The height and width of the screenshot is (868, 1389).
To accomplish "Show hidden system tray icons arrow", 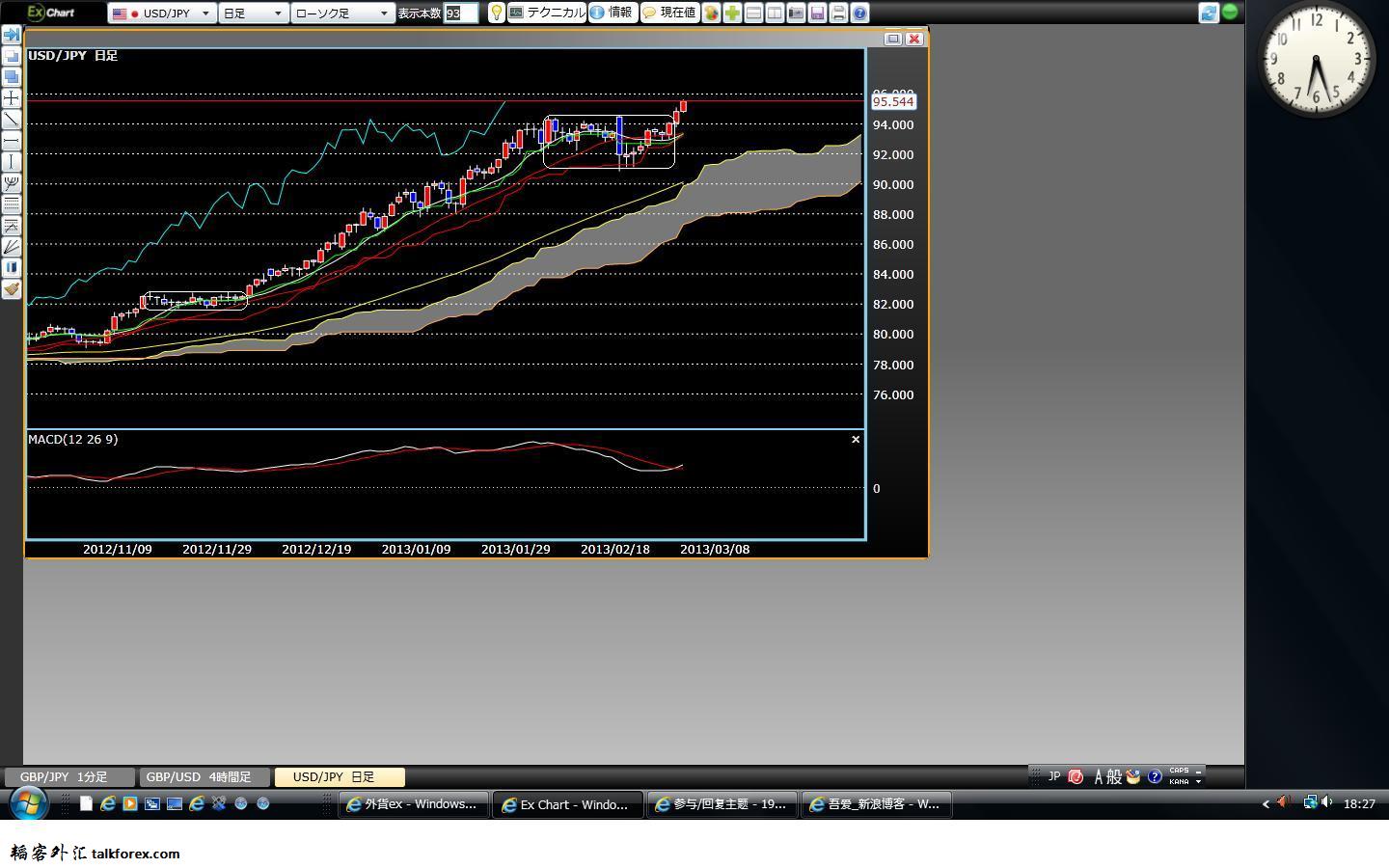I will 1266,803.
